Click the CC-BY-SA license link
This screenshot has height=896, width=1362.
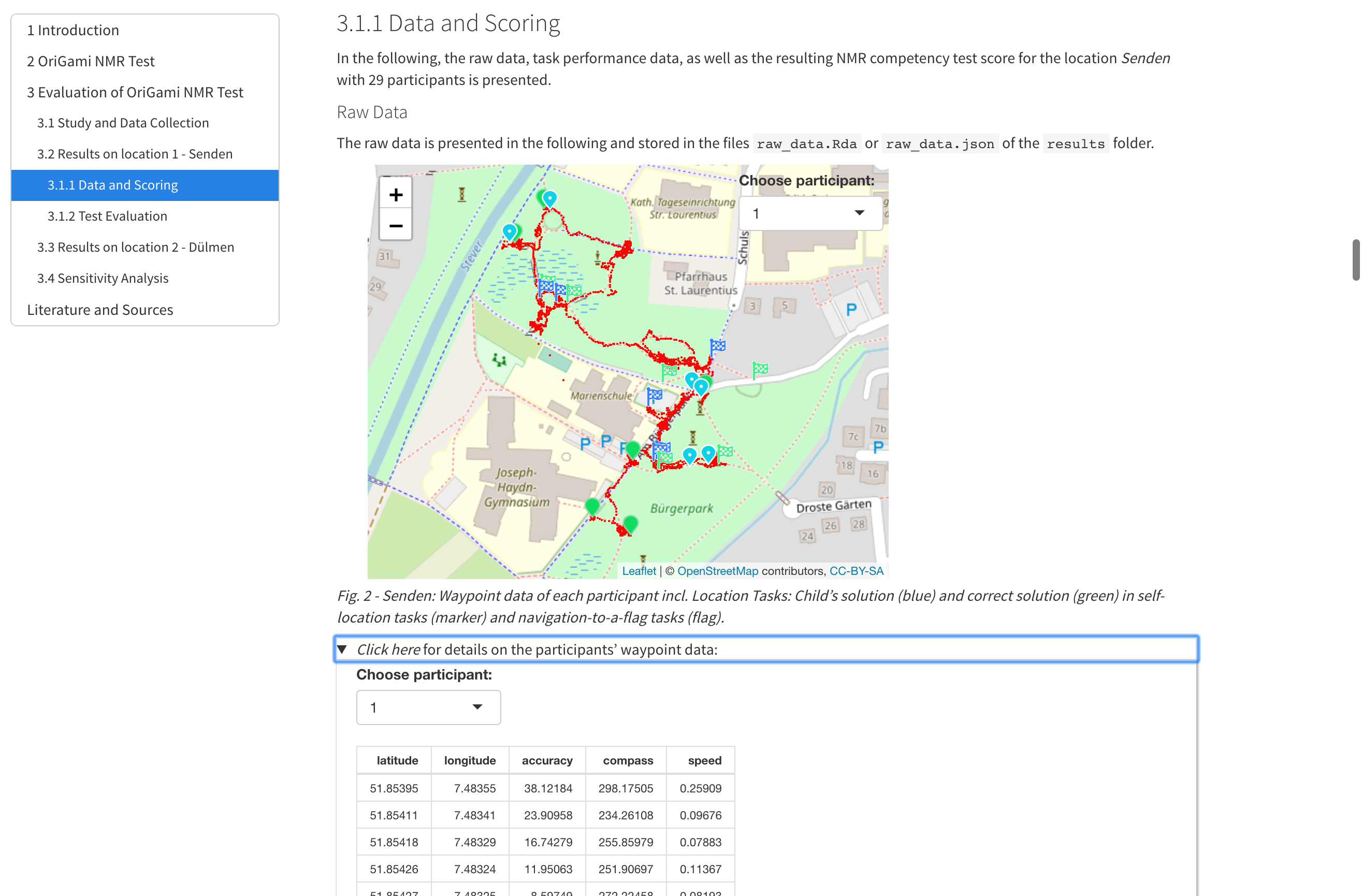(x=856, y=570)
